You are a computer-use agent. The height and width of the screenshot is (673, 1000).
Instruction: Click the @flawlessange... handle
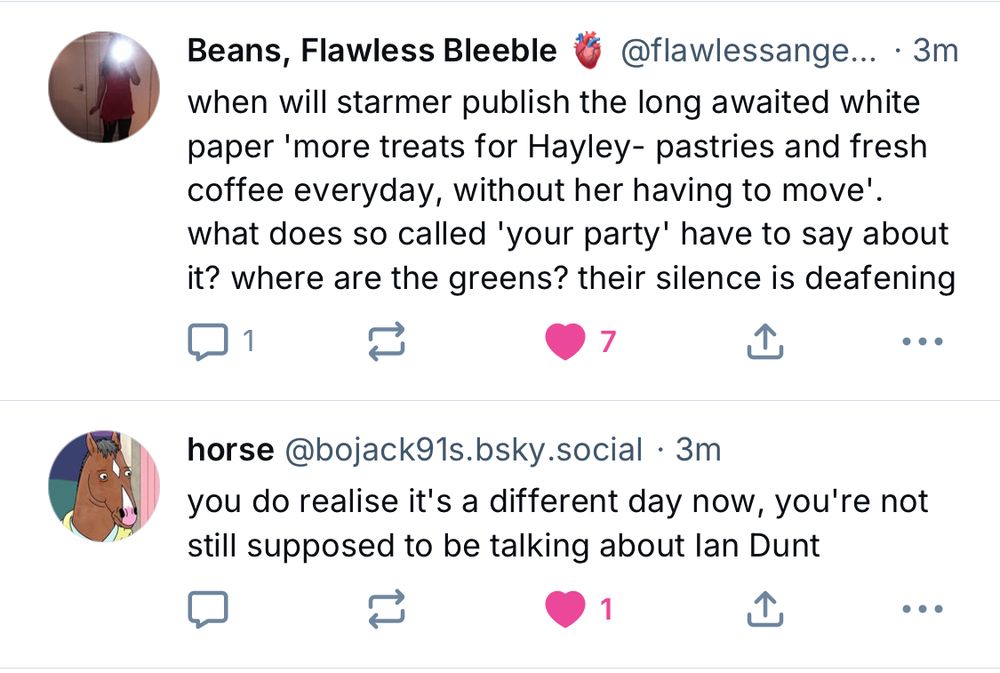point(750,51)
